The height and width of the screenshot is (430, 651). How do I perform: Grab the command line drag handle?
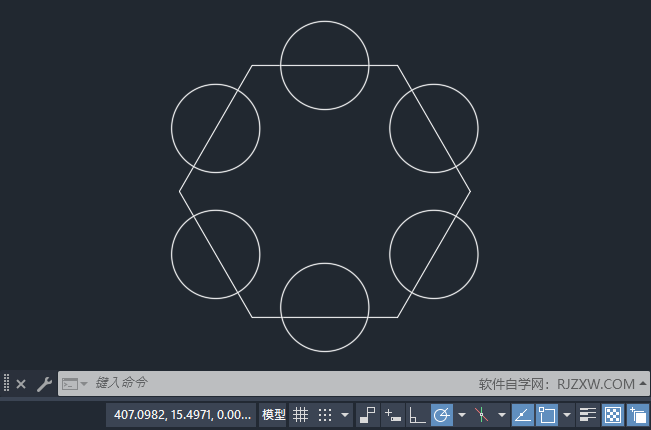[x=6, y=383]
